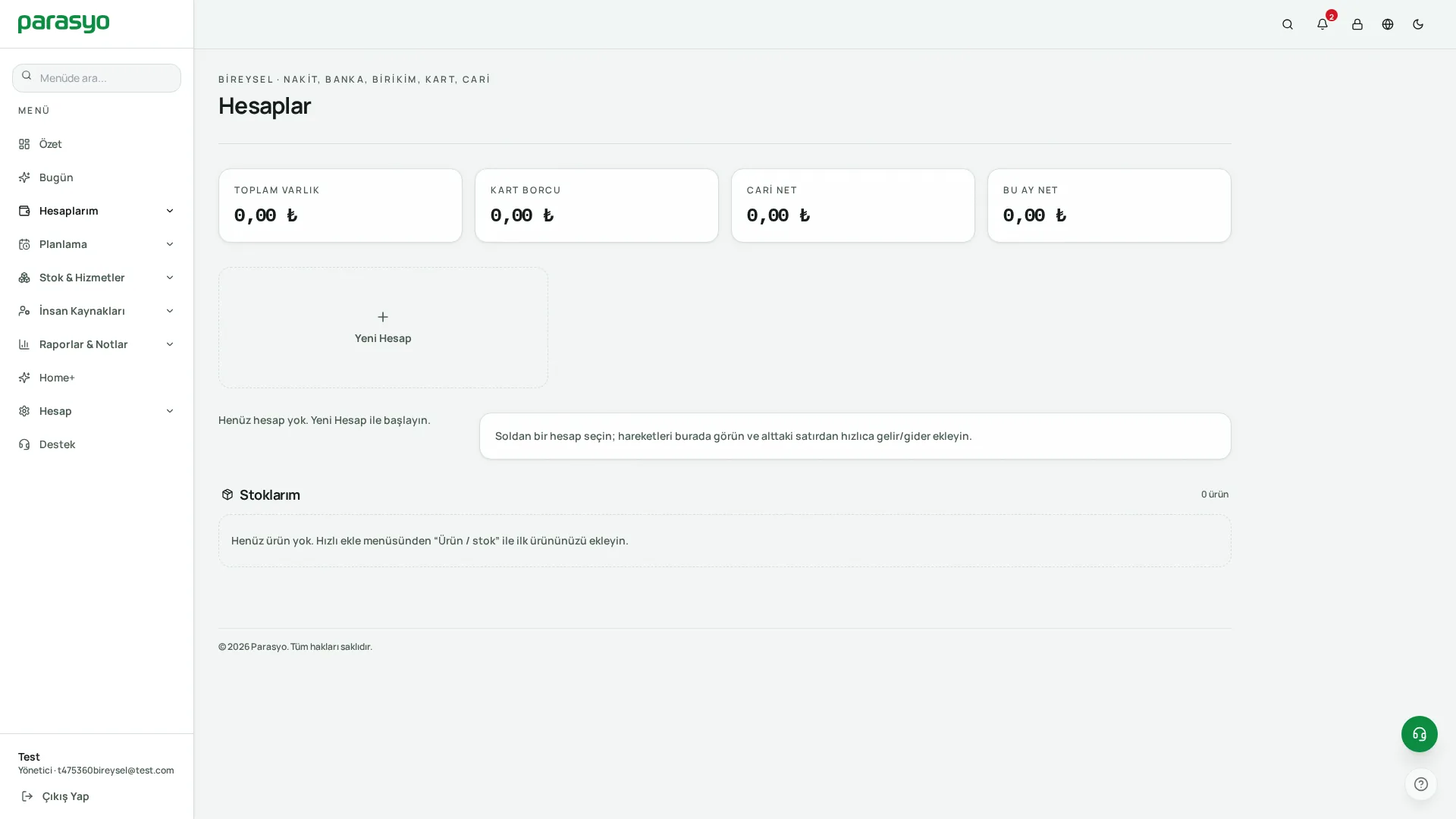This screenshot has width=1456, height=819.
Task: Open notifications bell with 2 badge
Action: pos(1323,24)
